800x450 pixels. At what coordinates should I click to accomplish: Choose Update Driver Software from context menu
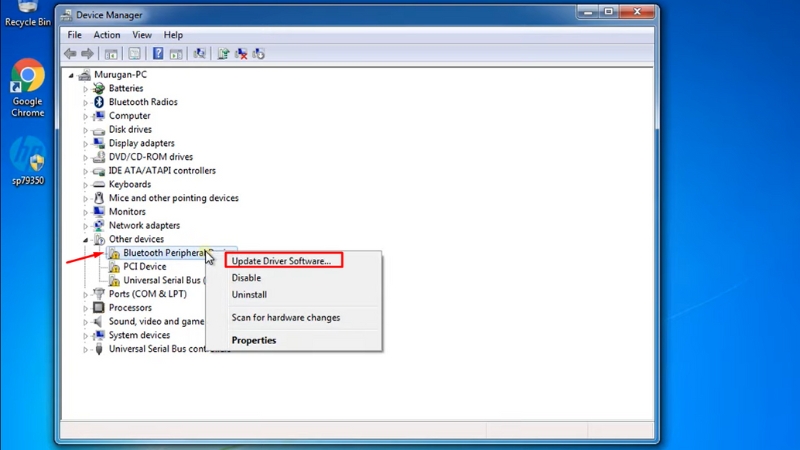tap(284, 261)
